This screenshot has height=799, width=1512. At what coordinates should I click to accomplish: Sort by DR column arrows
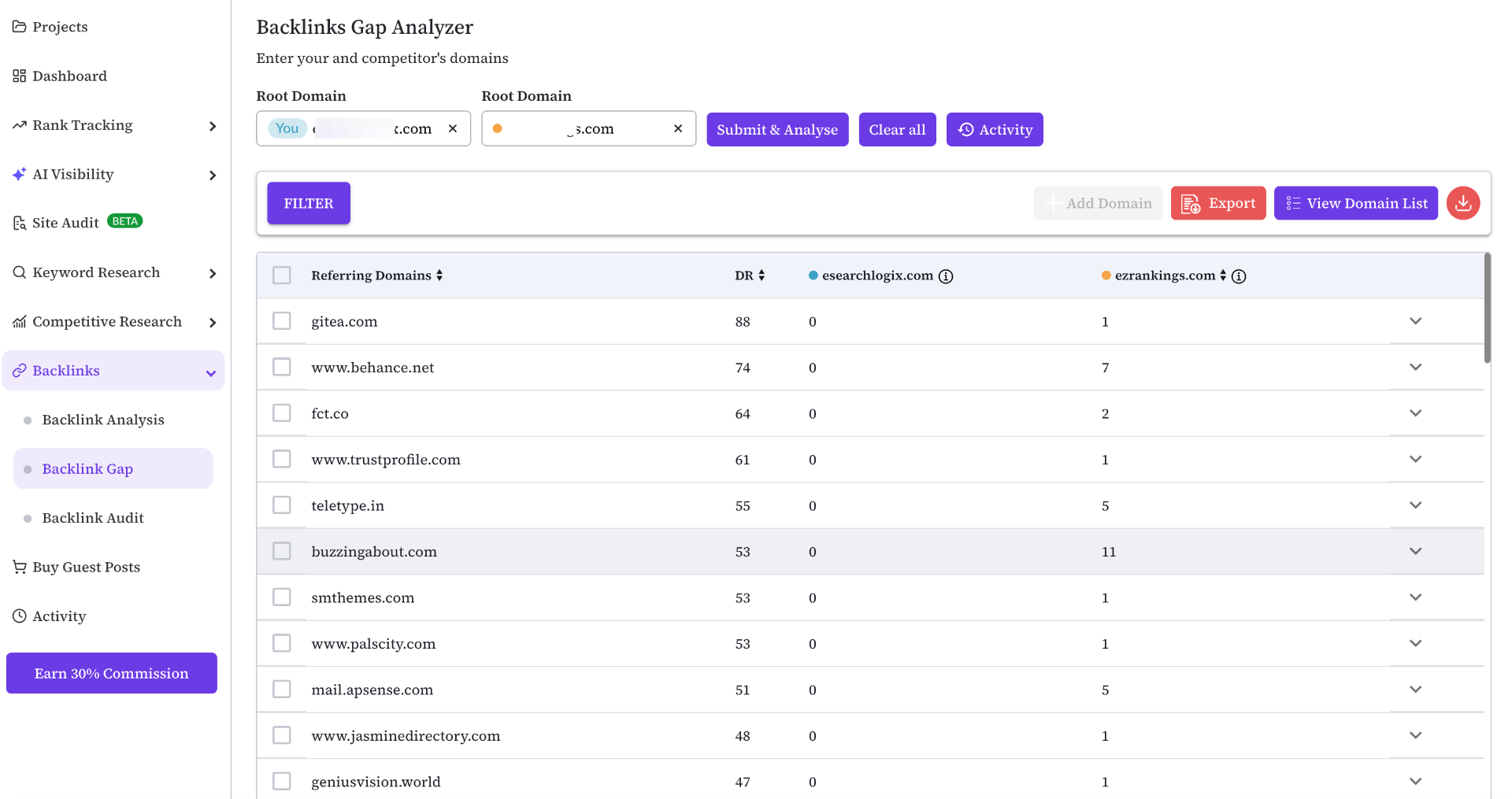click(762, 276)
